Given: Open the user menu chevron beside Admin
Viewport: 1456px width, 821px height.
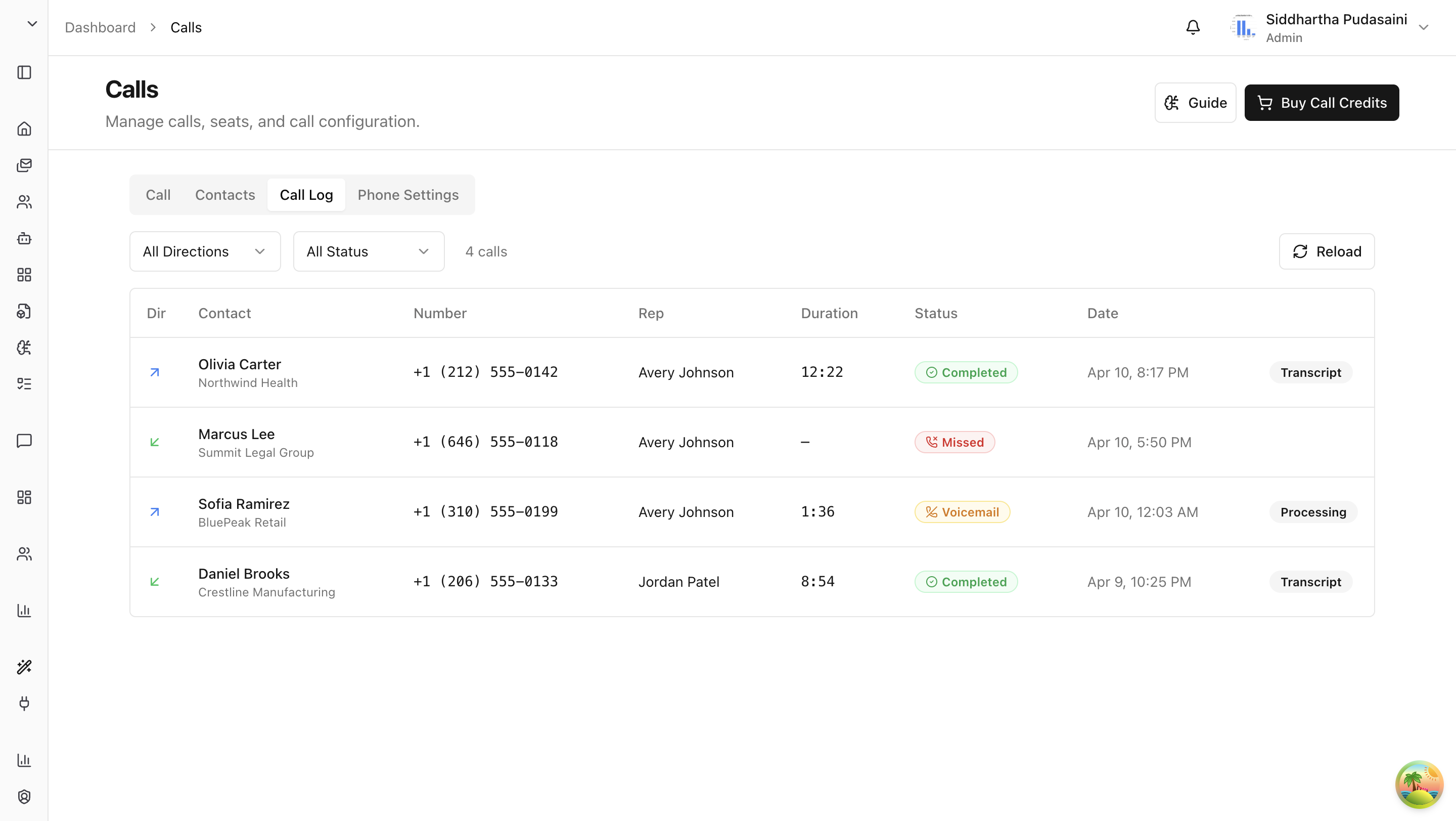Looking at the screenshot, I should click(1423, 27).
